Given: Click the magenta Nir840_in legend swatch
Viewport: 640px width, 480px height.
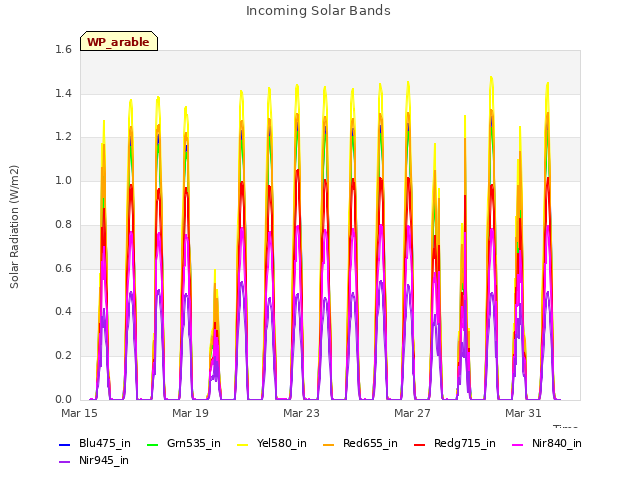Looking at the screenshot, I should (518, 444).
